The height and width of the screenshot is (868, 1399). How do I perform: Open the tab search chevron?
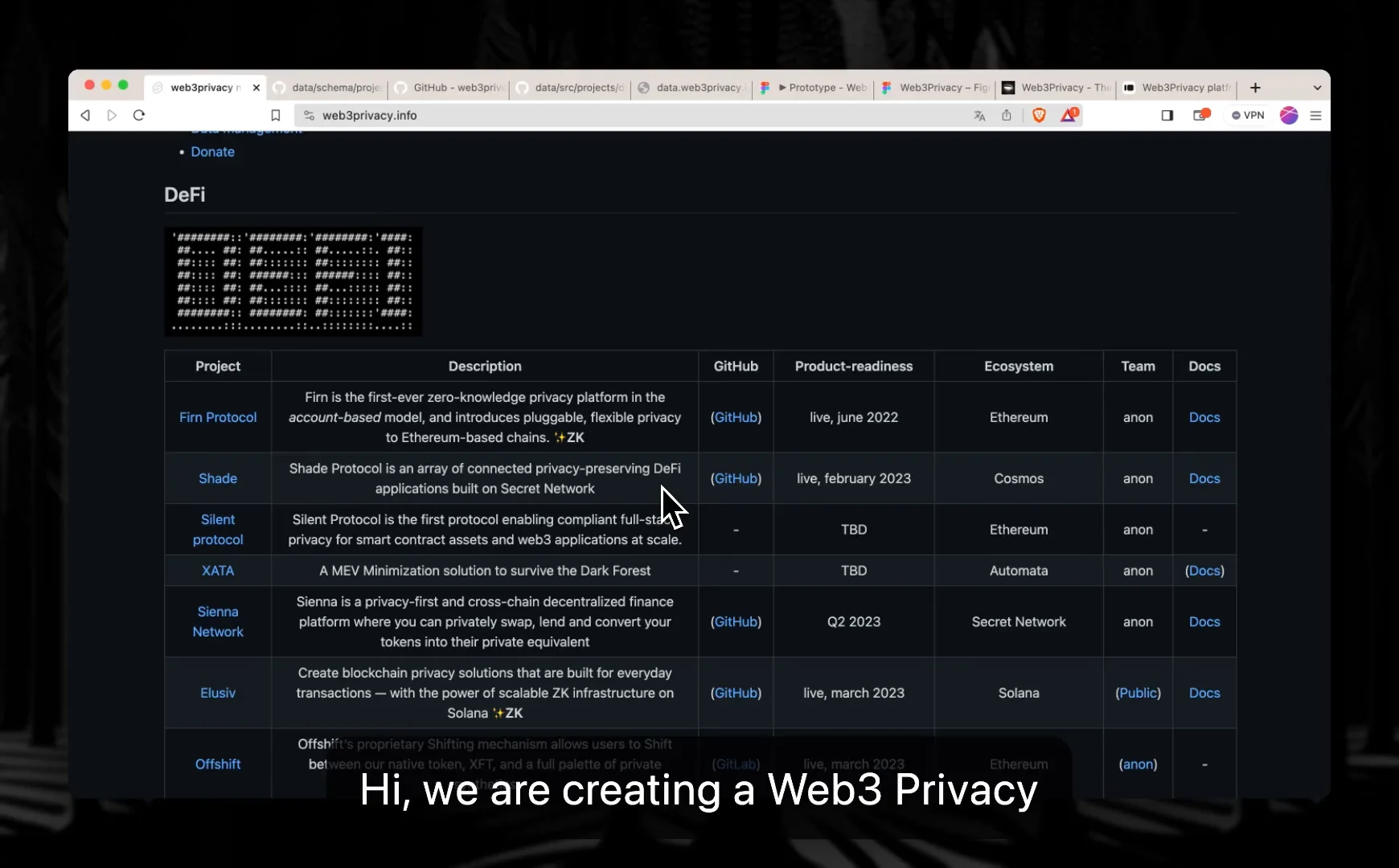click(1317, 88)
